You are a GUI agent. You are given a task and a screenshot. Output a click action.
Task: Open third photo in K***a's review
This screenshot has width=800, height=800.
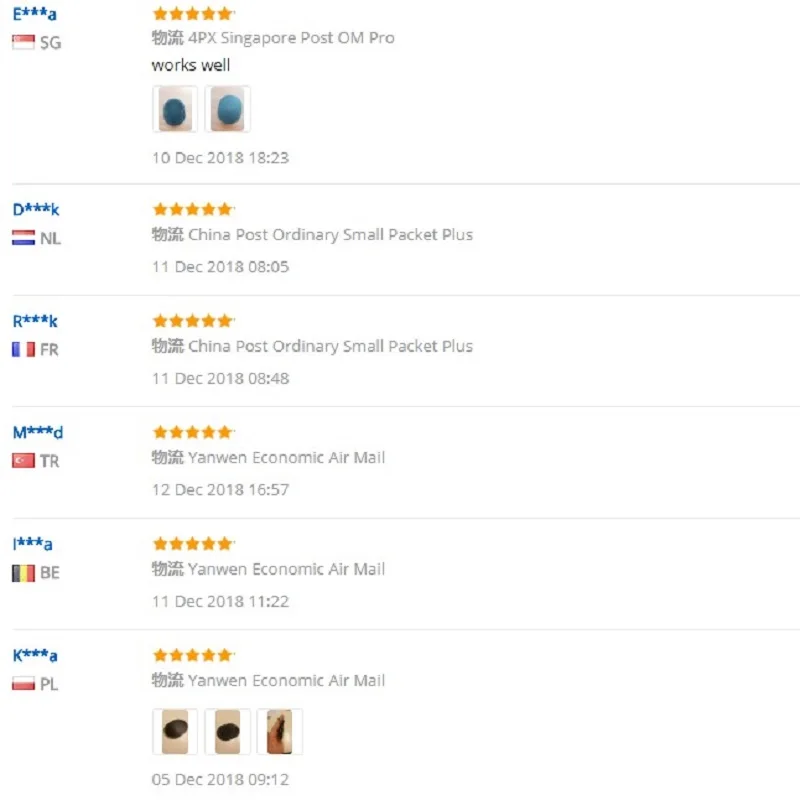click(x=279, y=732)
